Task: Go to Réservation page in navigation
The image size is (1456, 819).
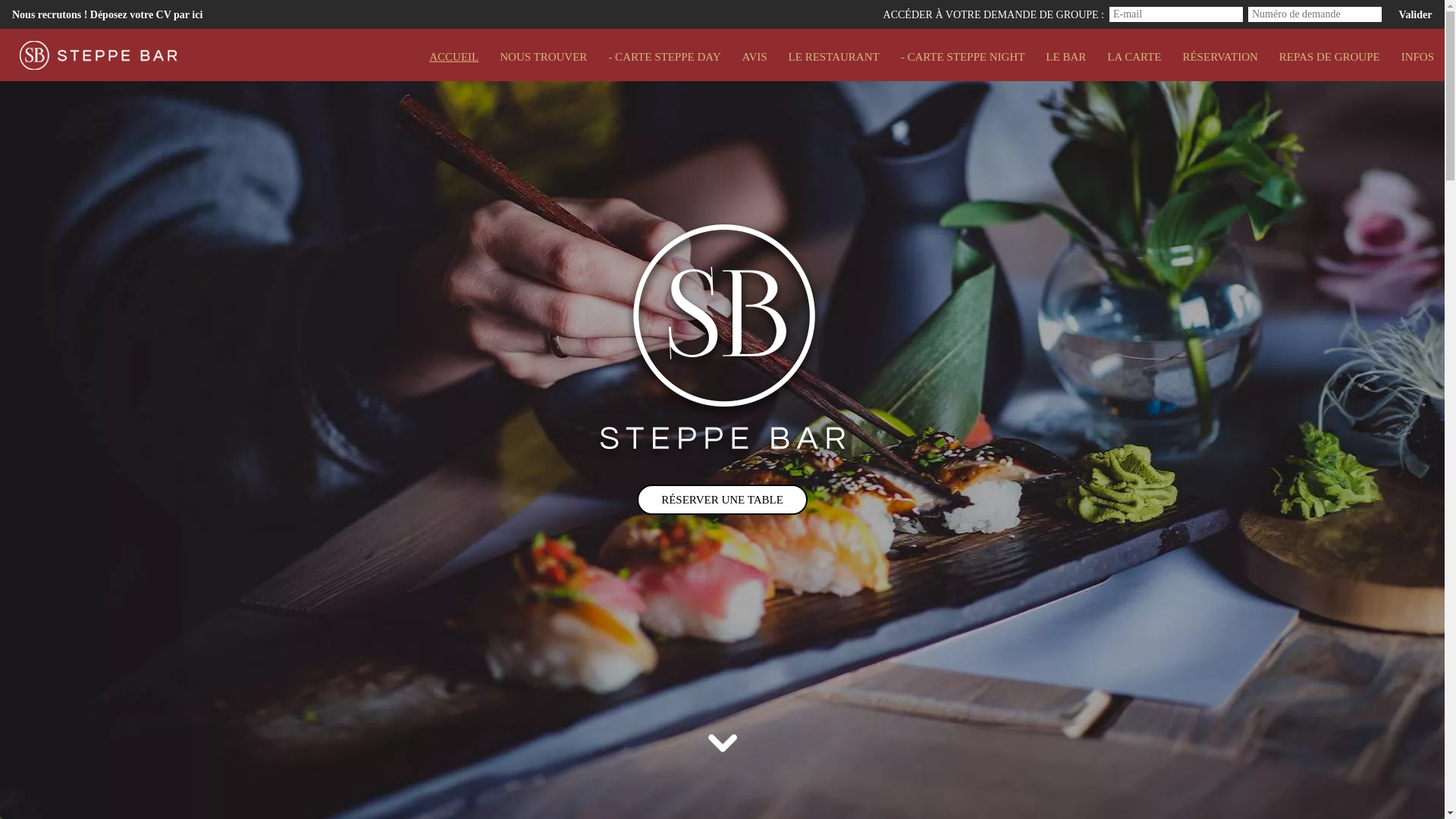Action: pos(1220,57)
